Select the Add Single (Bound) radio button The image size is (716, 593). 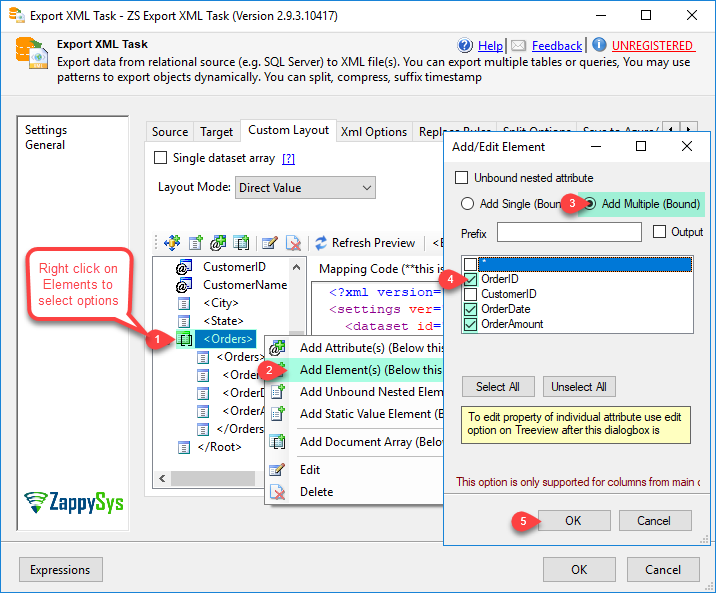point(467,204)
